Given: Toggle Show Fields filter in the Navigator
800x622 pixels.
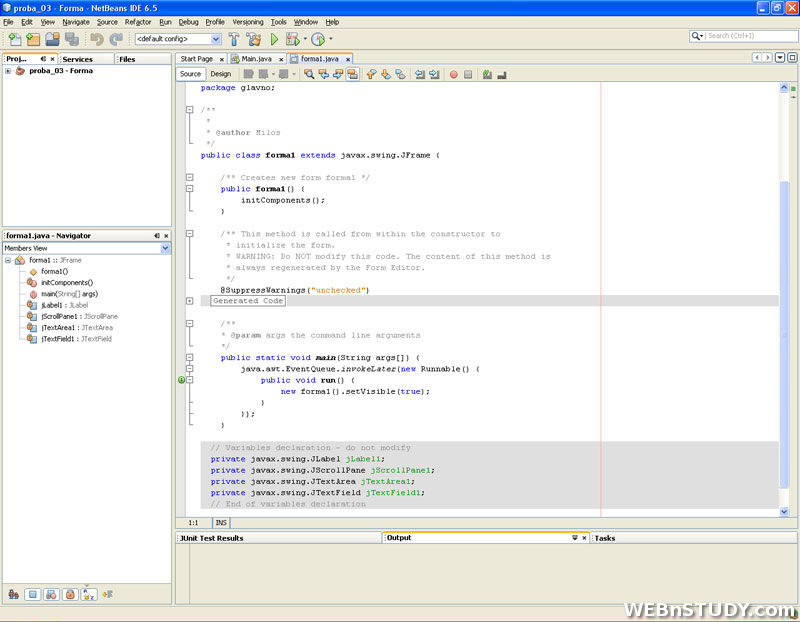Looking at the screenshot, I should click(33, 594).
